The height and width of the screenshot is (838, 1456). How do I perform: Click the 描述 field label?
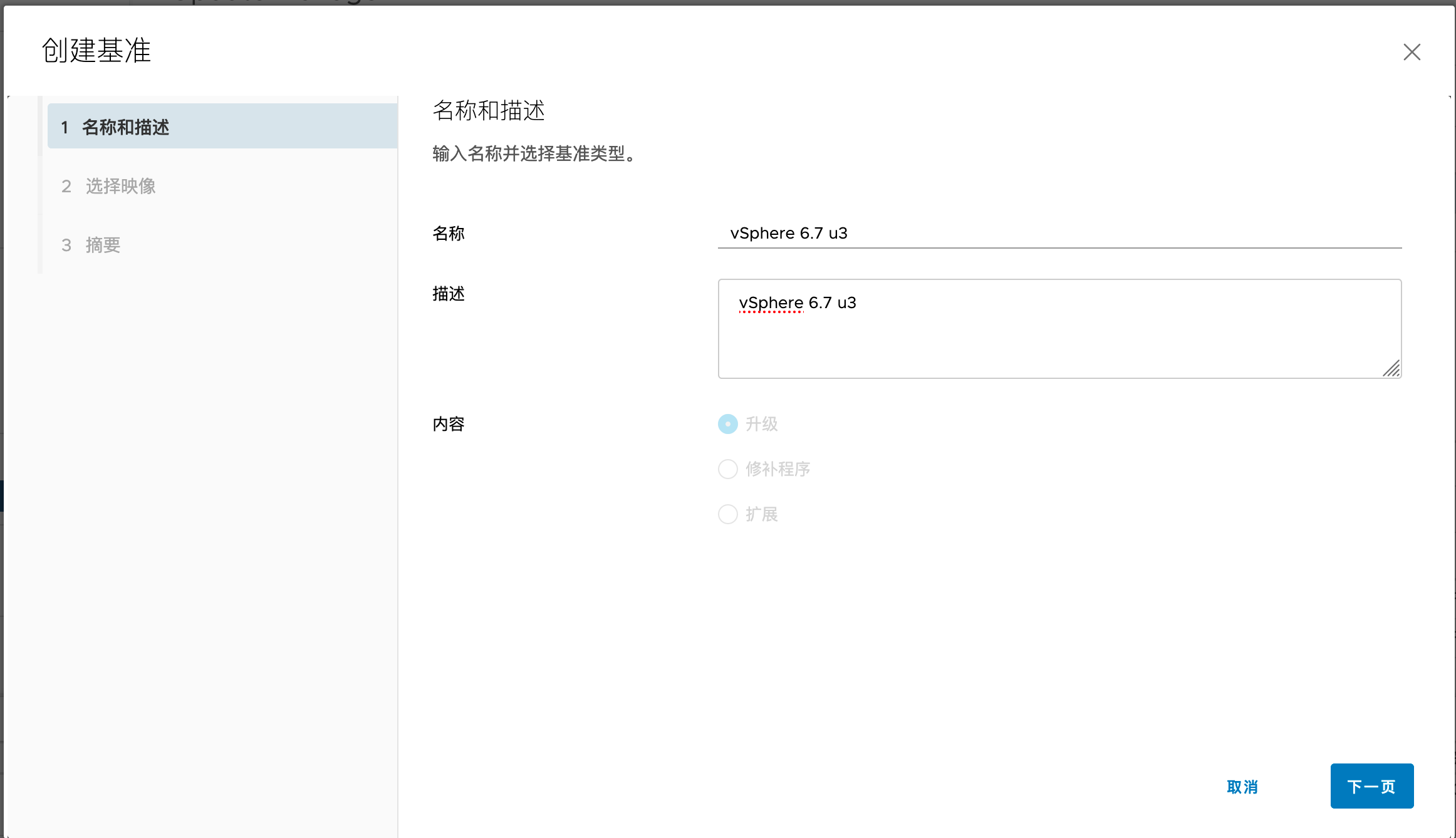tap(449, 294)
